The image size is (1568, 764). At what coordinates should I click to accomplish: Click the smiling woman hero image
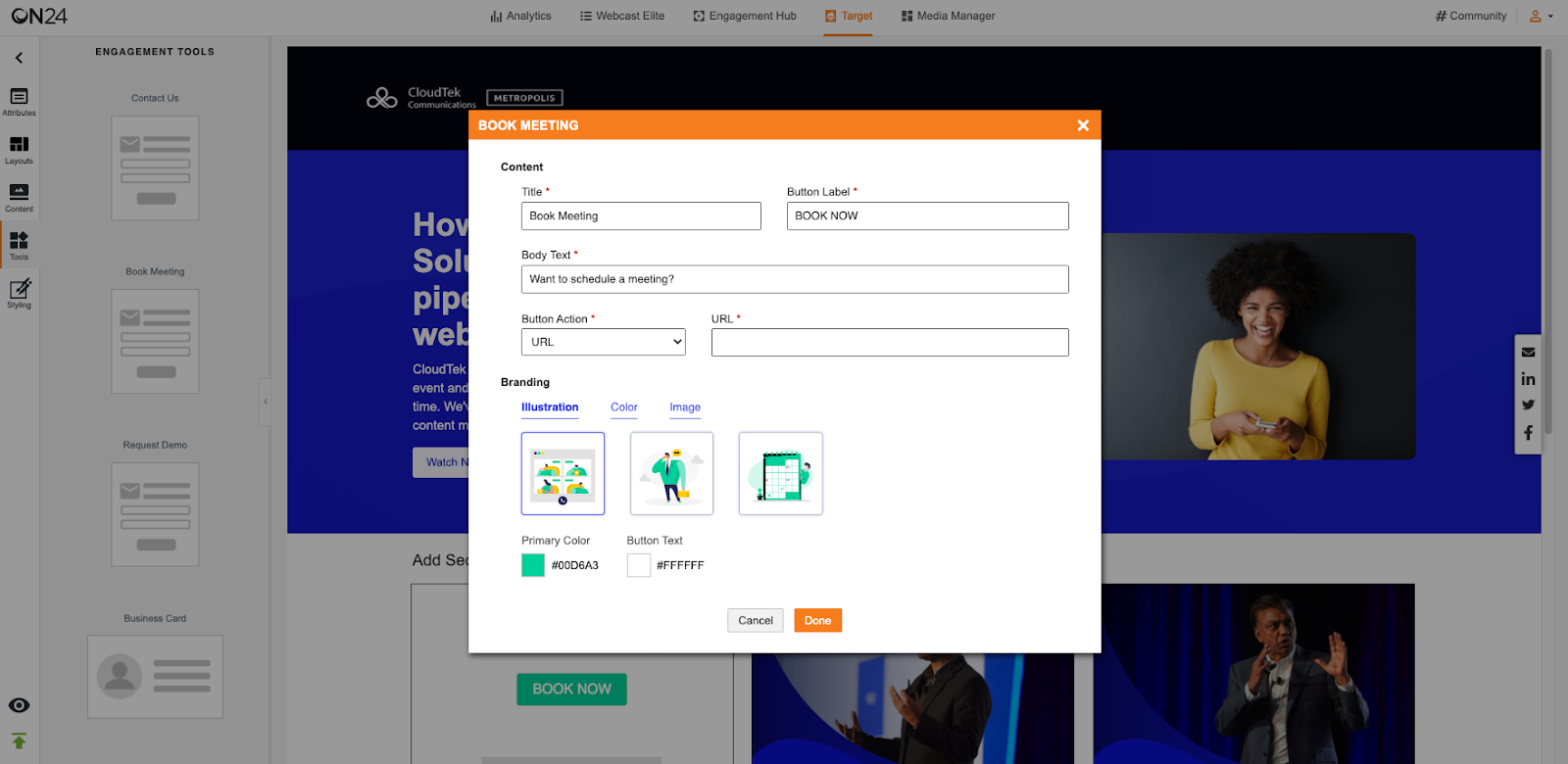1258,347
